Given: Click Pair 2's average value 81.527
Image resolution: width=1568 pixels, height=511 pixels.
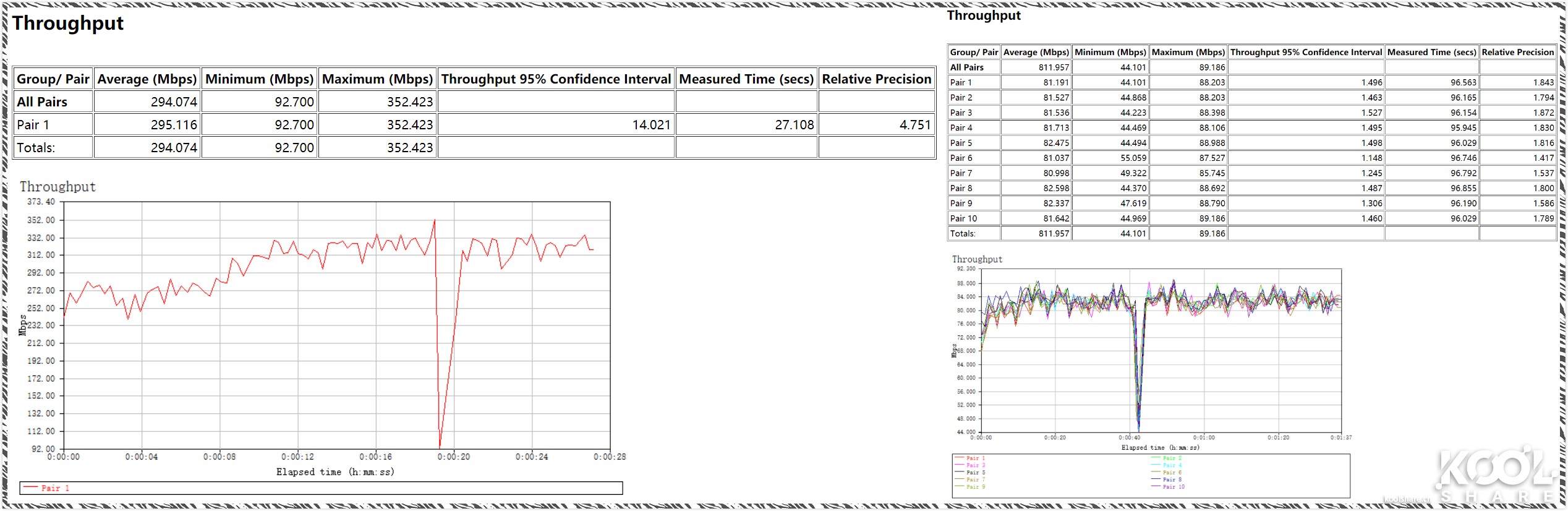Looking at the screenshot, I should pos(1056,98).
